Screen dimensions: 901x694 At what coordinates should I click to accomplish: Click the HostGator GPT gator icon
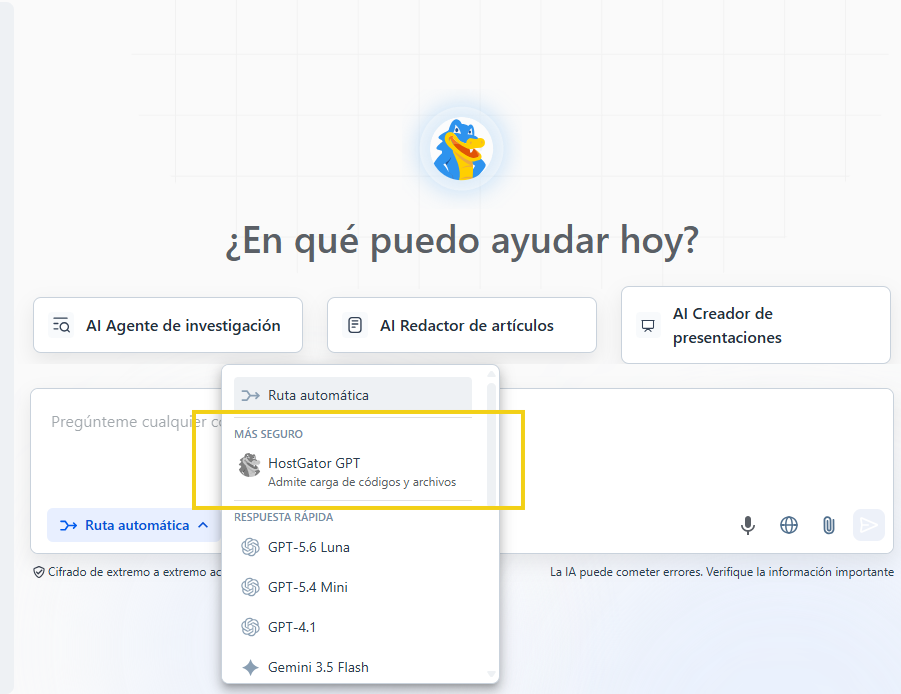point(249,465)
